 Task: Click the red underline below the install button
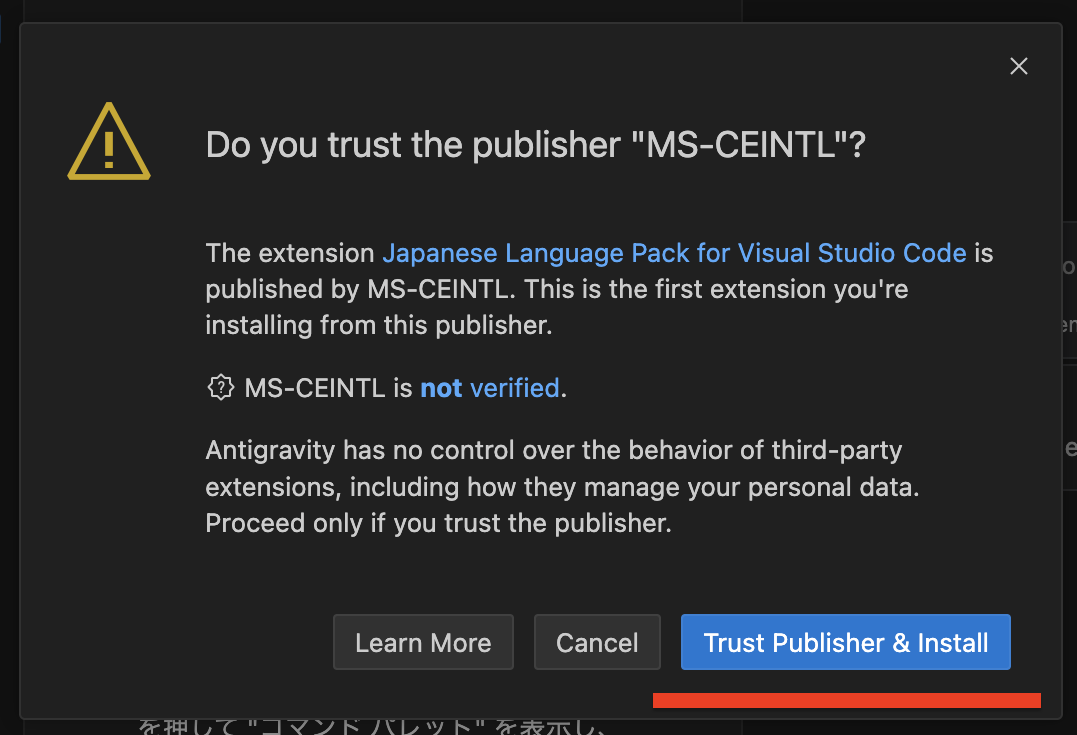click(846, 700)
